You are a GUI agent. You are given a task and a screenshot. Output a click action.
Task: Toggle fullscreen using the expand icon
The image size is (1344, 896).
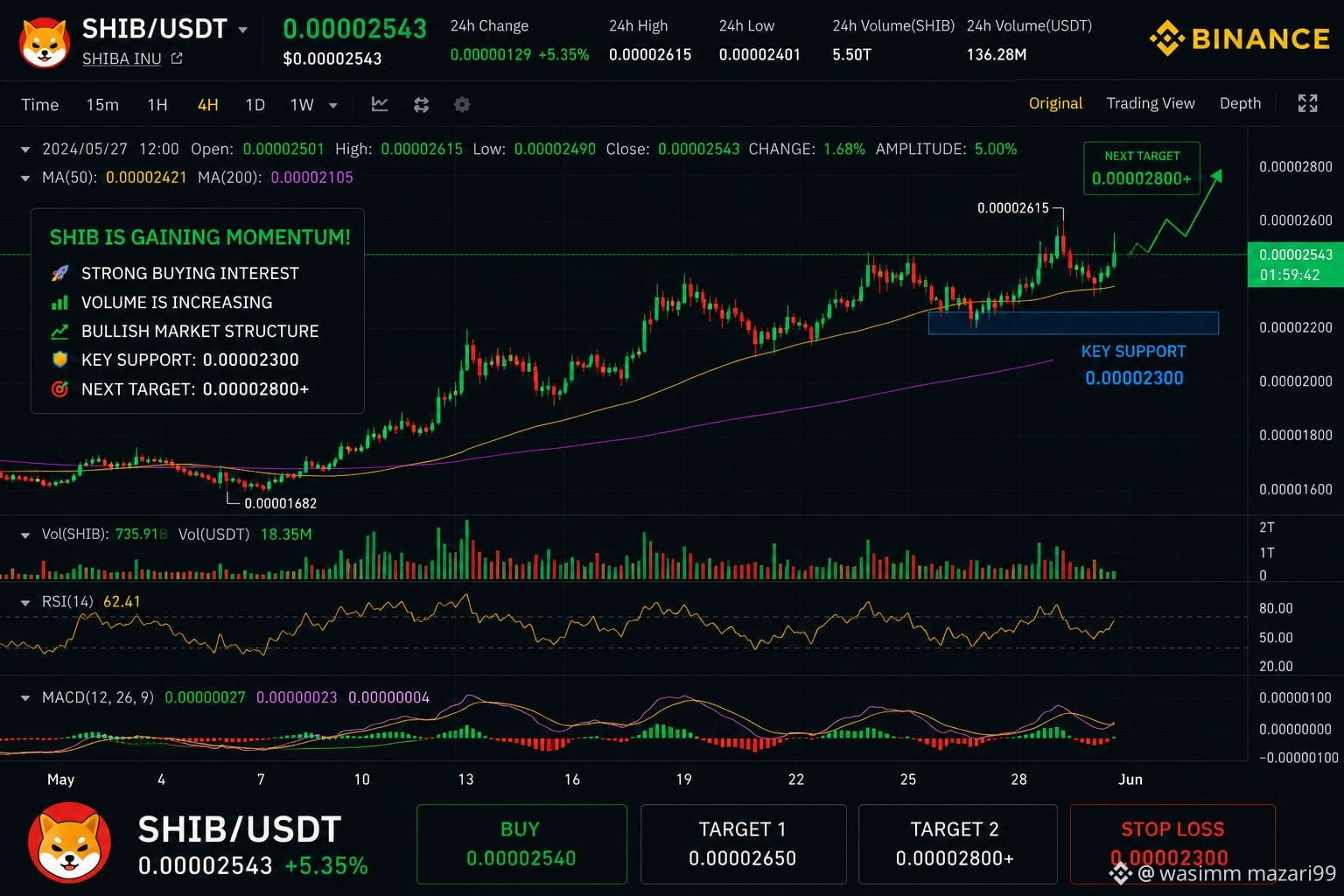(1307, 103)
